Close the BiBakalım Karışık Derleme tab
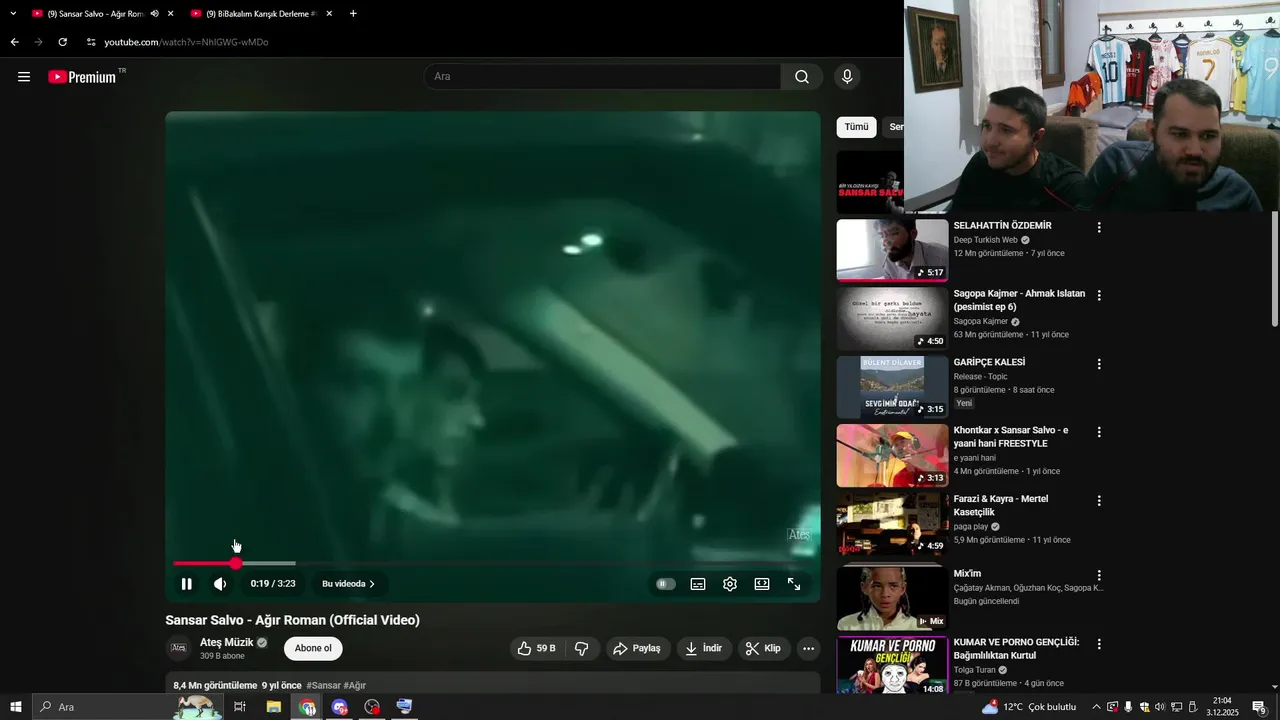 329,14
